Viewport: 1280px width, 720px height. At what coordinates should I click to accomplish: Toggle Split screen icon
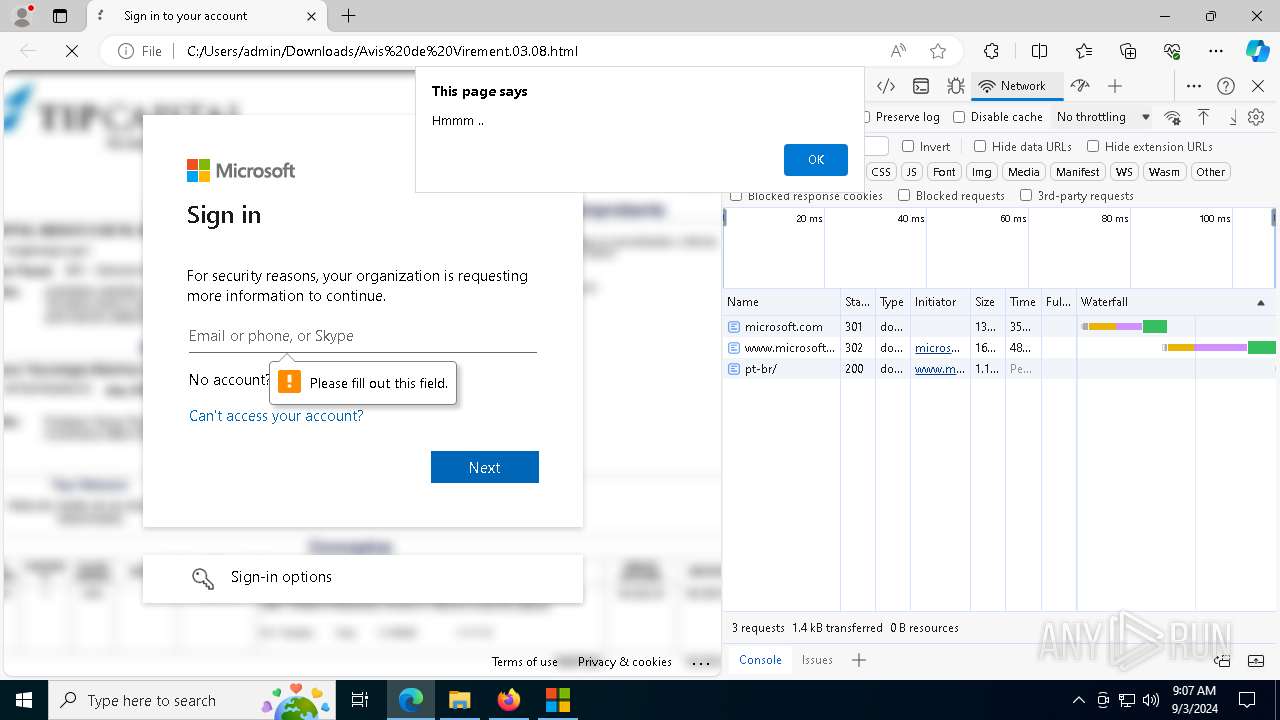coord(1039,51)
